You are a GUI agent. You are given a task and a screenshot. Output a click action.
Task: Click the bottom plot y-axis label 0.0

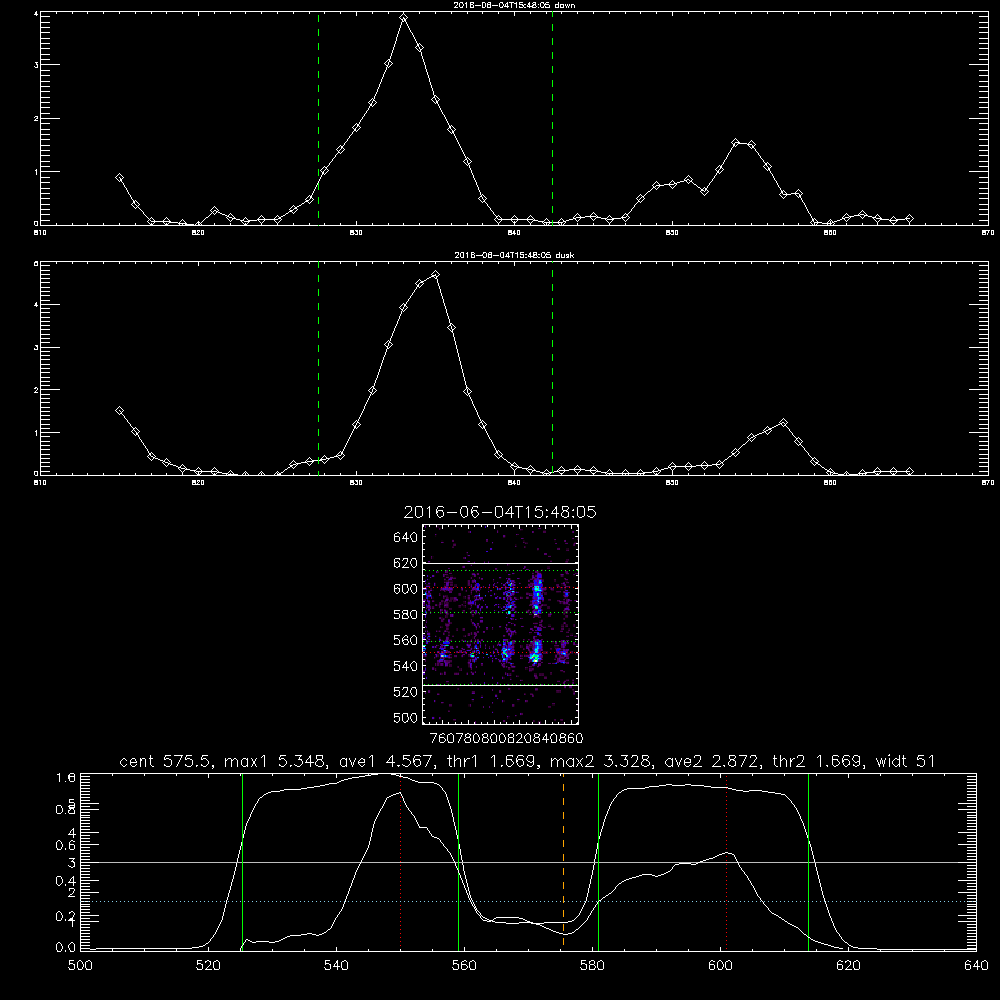click(66, 948)
